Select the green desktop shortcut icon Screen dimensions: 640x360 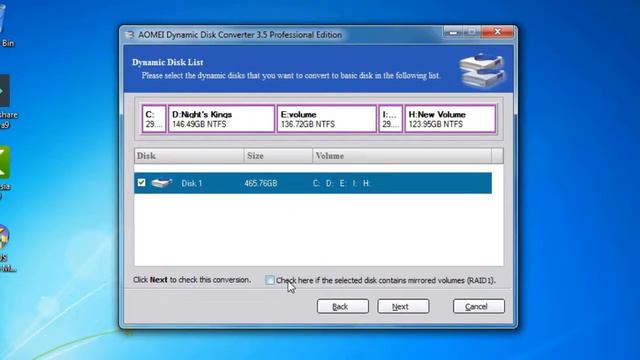coord(4,163)
